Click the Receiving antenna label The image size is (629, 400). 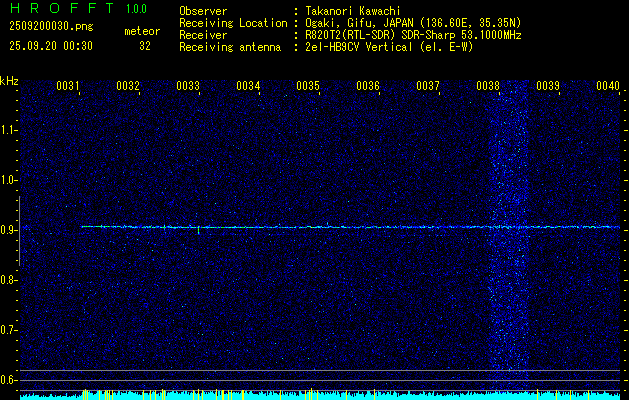point(230,47)
